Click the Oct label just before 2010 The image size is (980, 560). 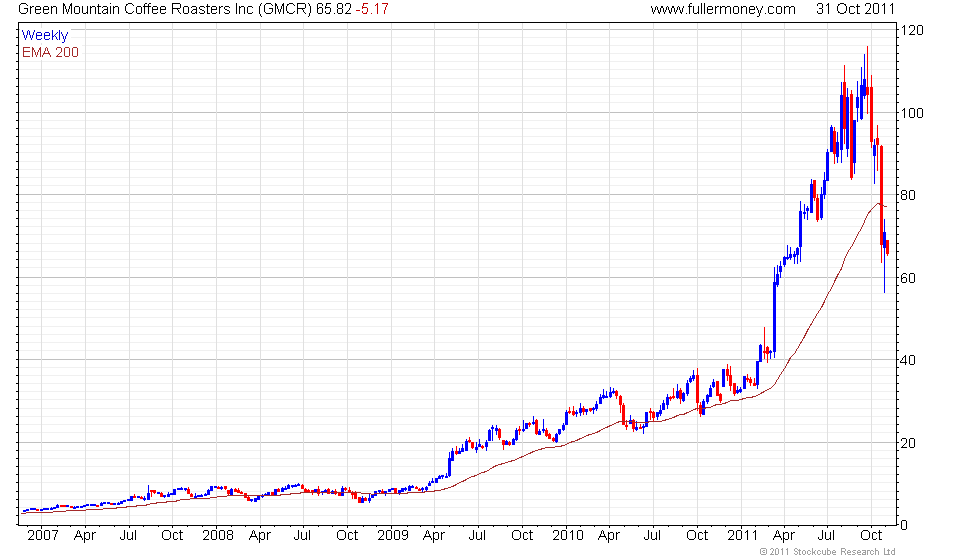point(522,536)
